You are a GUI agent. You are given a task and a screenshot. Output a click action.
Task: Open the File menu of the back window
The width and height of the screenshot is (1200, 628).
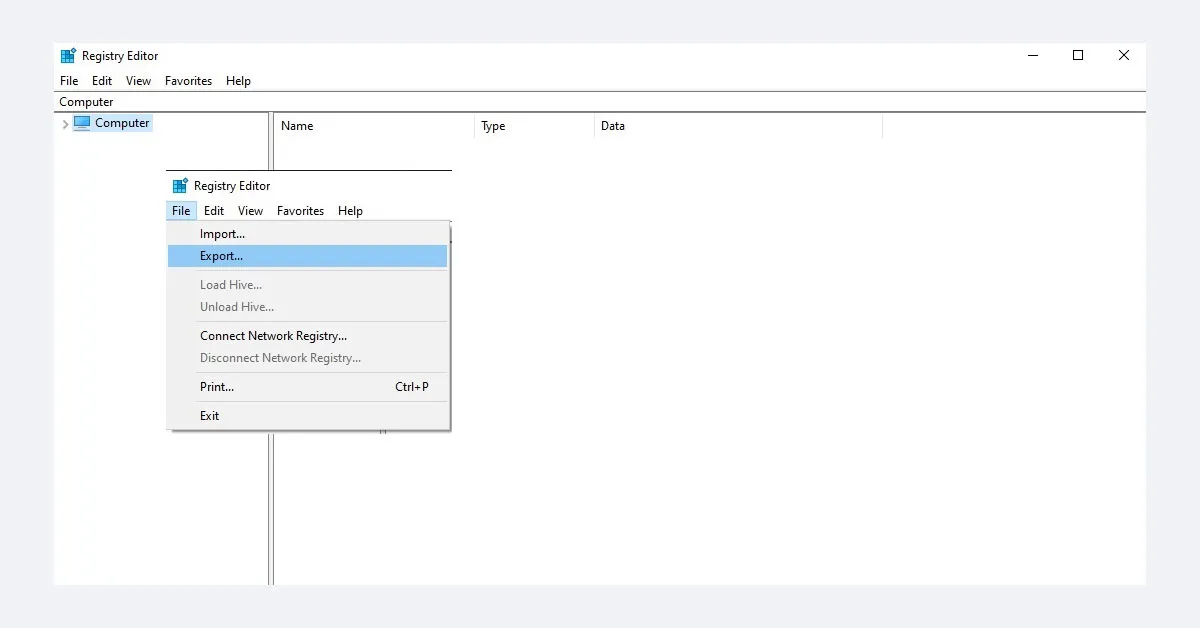coord(68,81)
